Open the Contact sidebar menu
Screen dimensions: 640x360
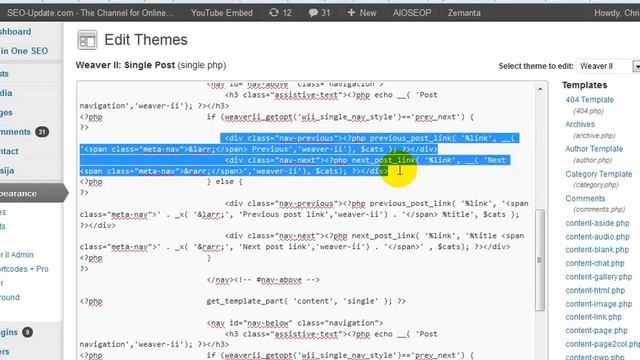[x=9, y=151]
